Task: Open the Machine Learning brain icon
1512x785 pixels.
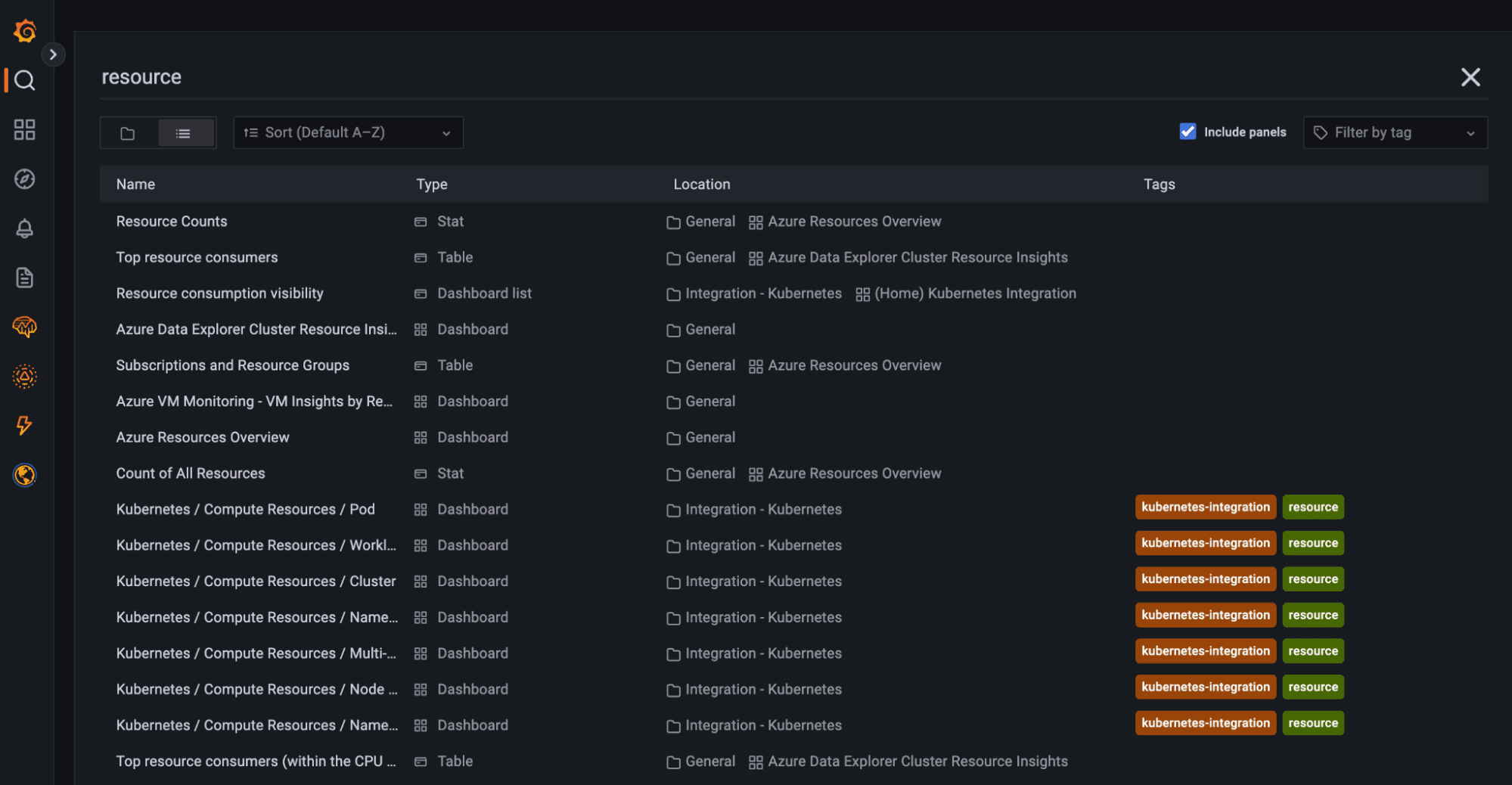Action: tap(25, 327)
